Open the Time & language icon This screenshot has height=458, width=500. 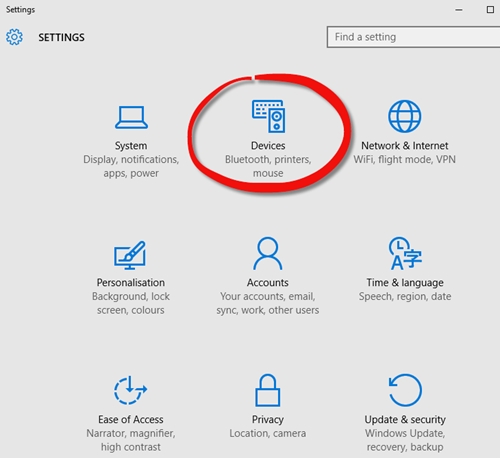click(x=405, y=253)
